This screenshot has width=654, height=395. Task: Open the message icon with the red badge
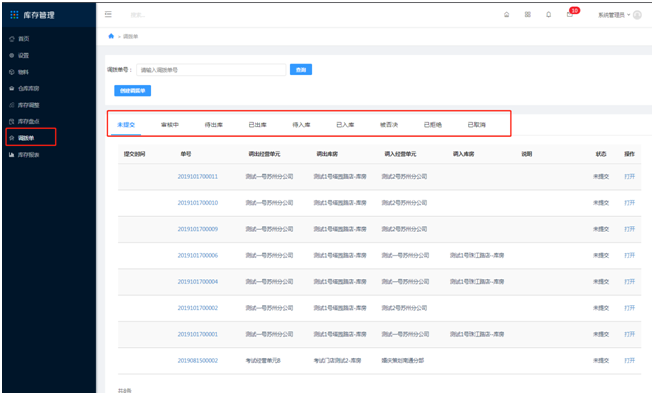click(570, 15)
